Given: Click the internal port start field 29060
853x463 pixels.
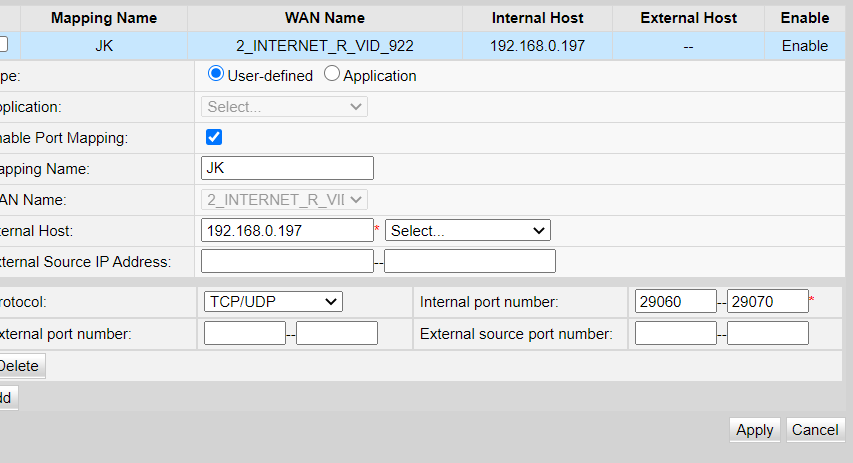Looking at the screenshot, I should coord(675,301).
